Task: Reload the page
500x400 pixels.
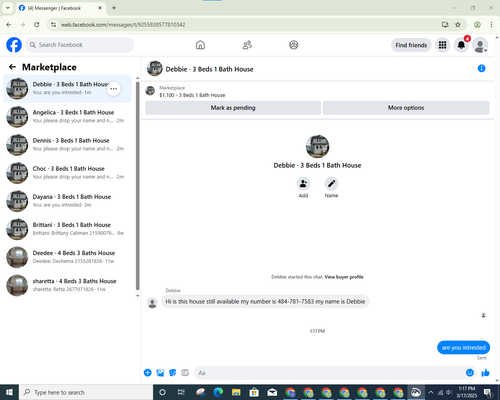Action: tap(37, 25)
